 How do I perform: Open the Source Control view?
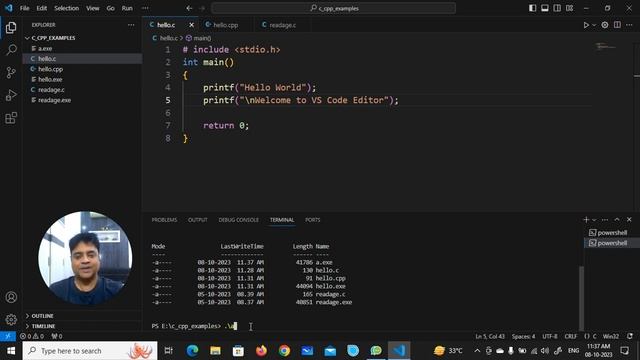pyautogui.click(x=11, y=73)
